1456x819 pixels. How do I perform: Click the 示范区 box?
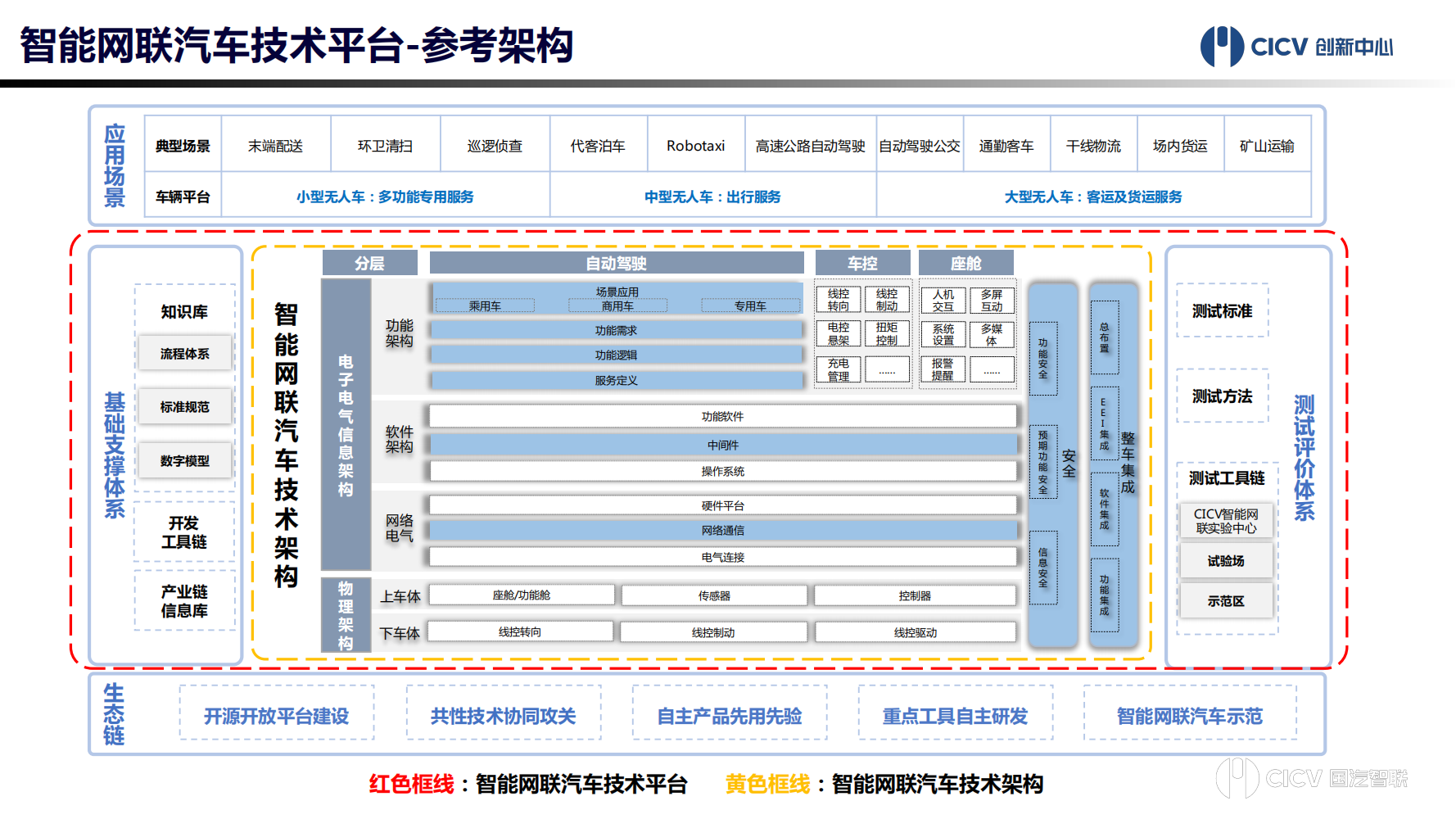pyautogui.click(x=1226, y=601)
